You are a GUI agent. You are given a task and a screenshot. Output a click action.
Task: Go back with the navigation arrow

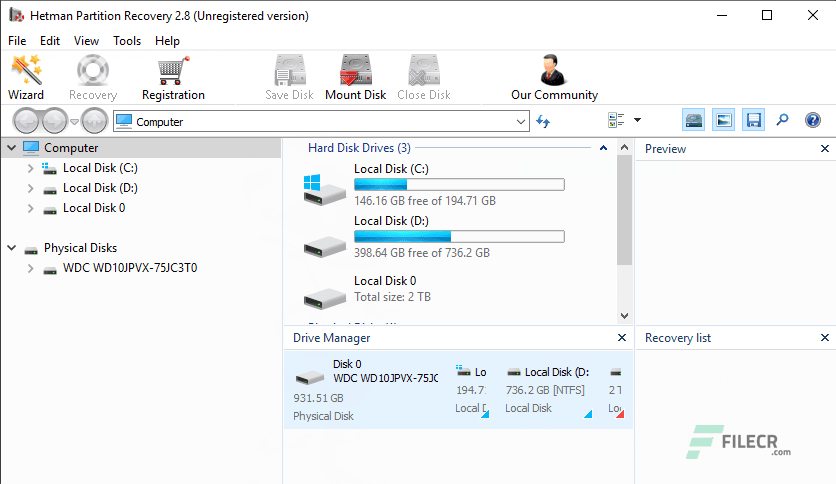click(x=26, y=121)
